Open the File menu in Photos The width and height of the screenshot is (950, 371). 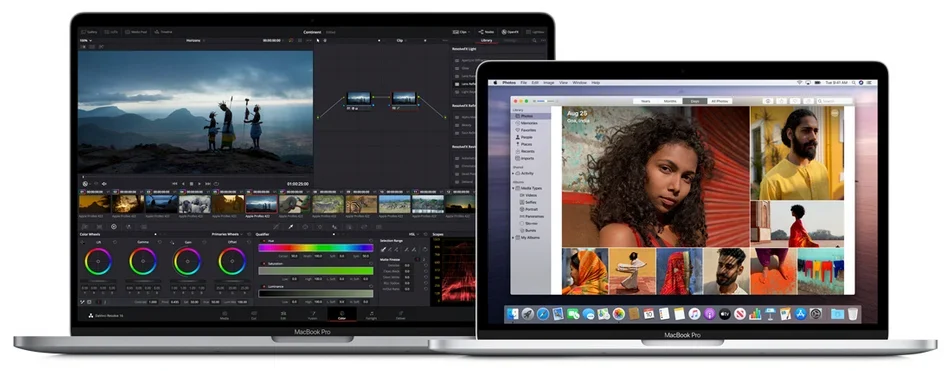[523, 82]
